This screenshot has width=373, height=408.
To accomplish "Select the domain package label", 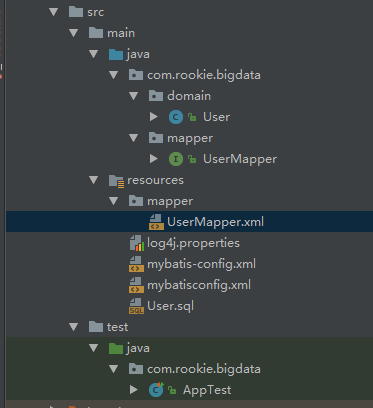I will click(x=189, y=96).
